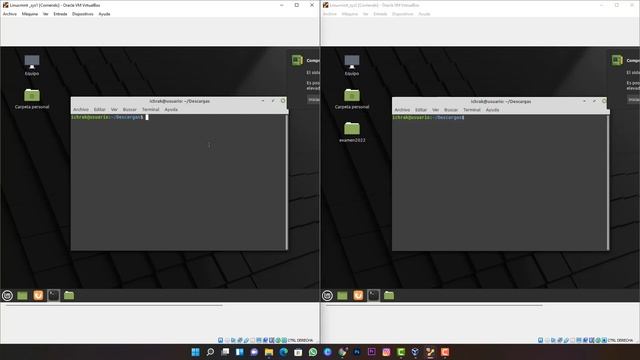Launch the orange Firefox icon in right VM panel
The width and height of the screenshot is (640, 360).
[358, 295]
